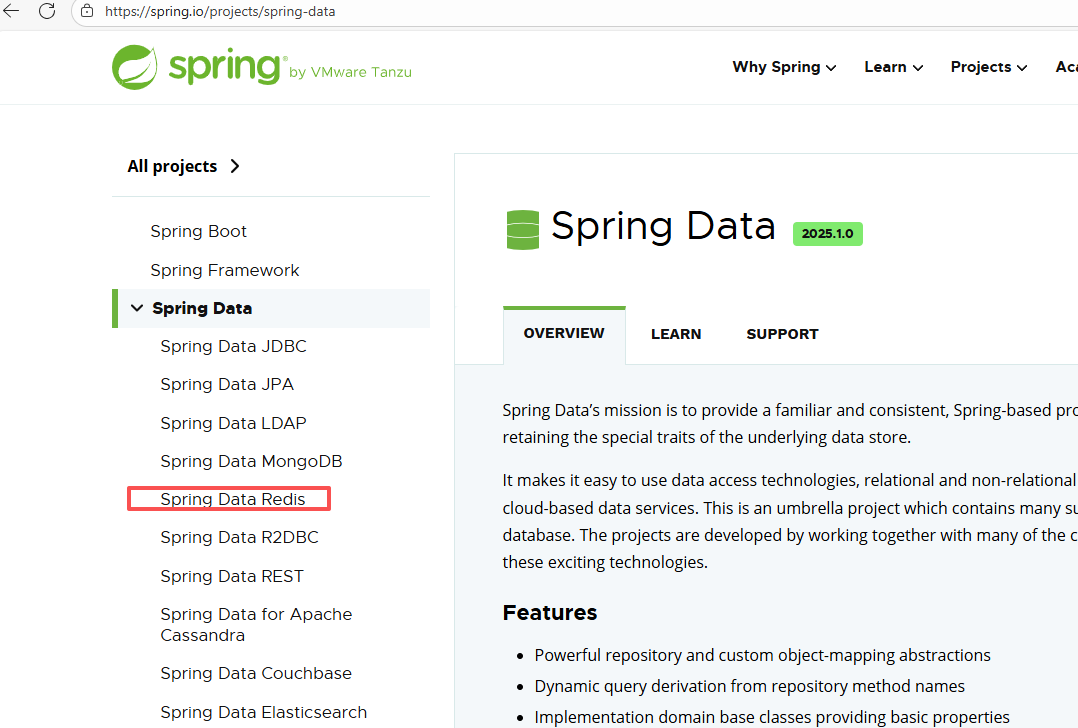Click the 2025.1.0 version badge
1078x728 pixels.
(828, 234)
